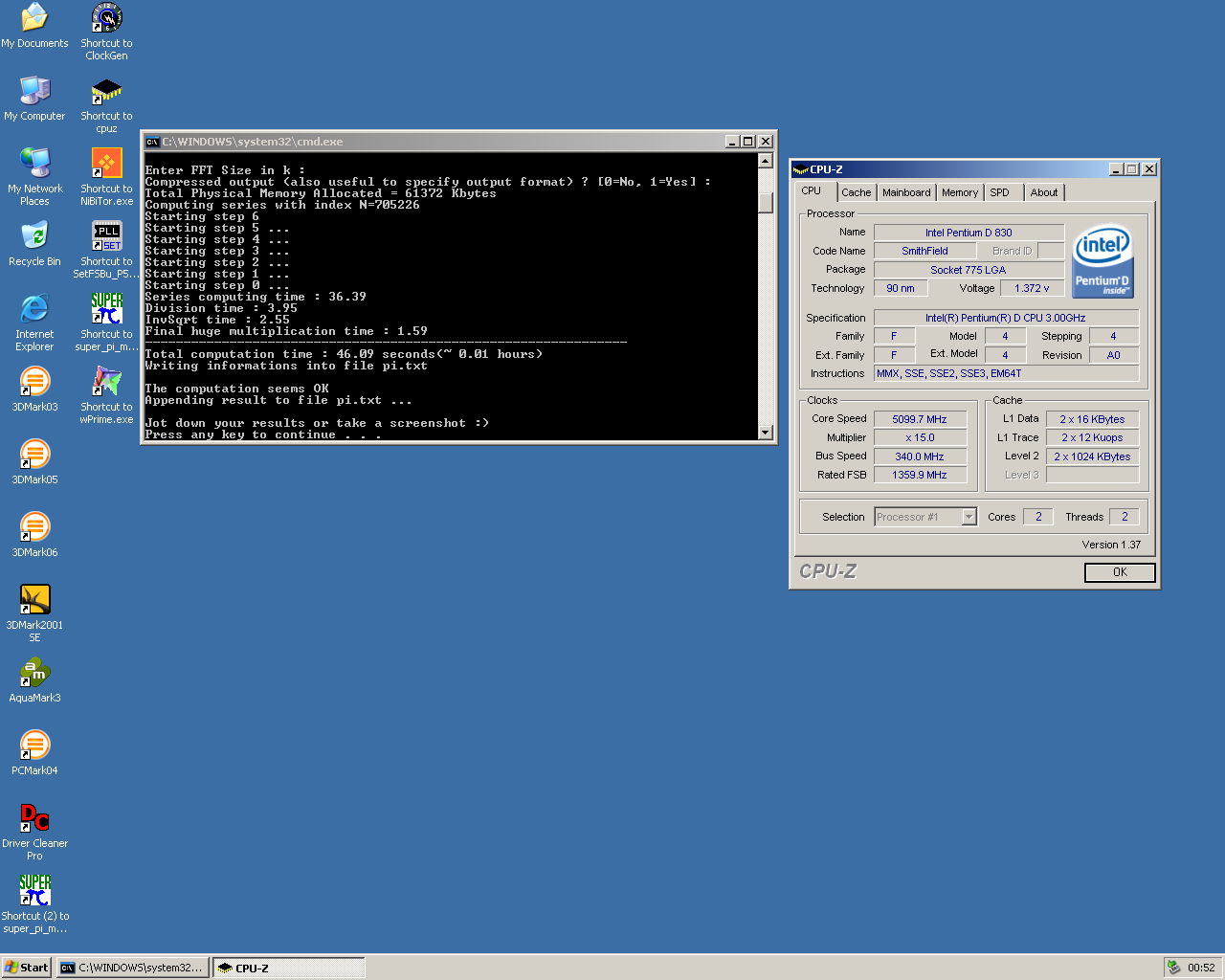The height and width of the screenshot is (980, 1225).
Task: Select CPU-Z taskbar button
Action: pyautogui.click(x=289, y=968)
